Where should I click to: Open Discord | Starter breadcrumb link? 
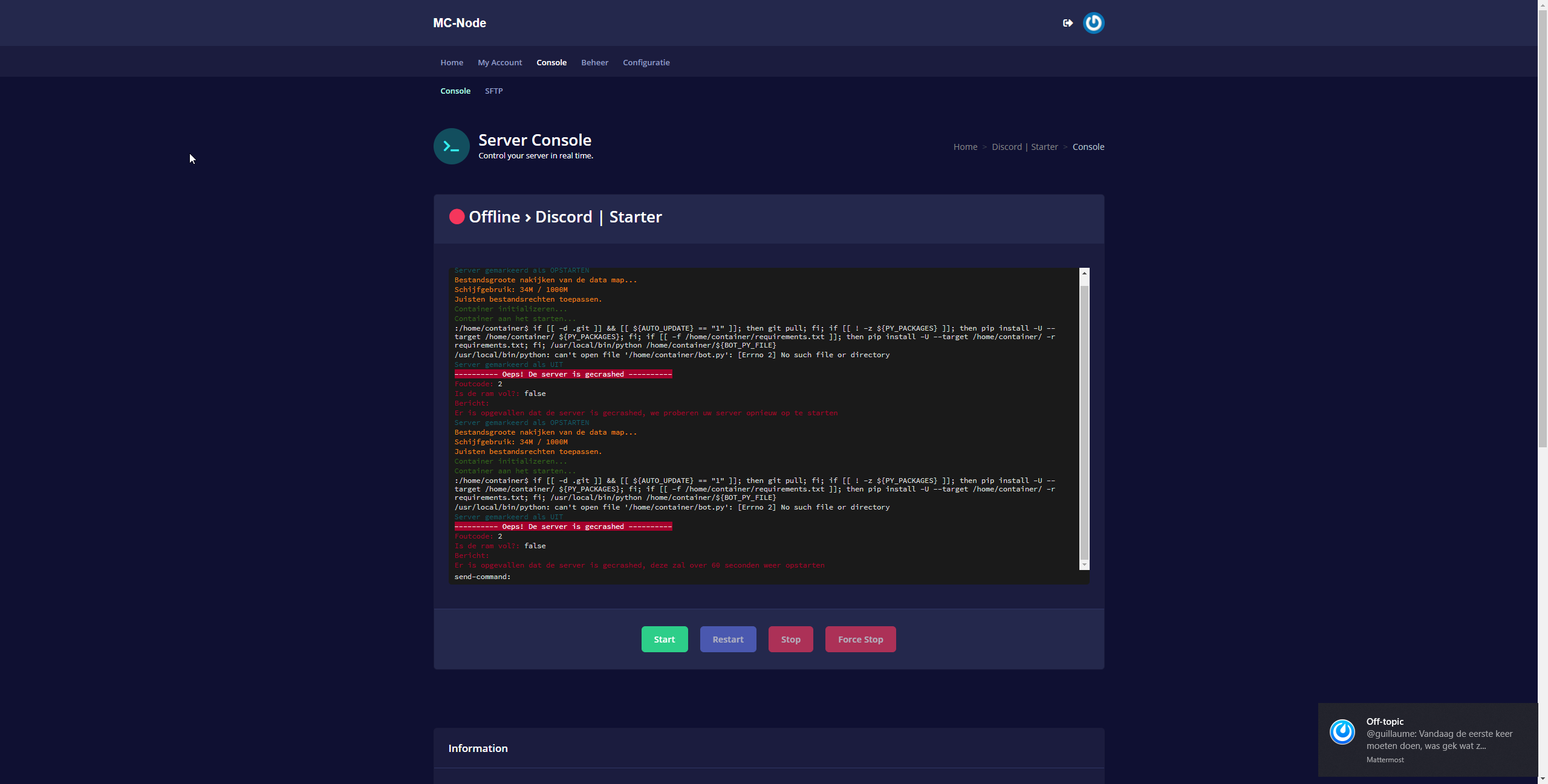pyautogui.click(x=1024, y=147)
